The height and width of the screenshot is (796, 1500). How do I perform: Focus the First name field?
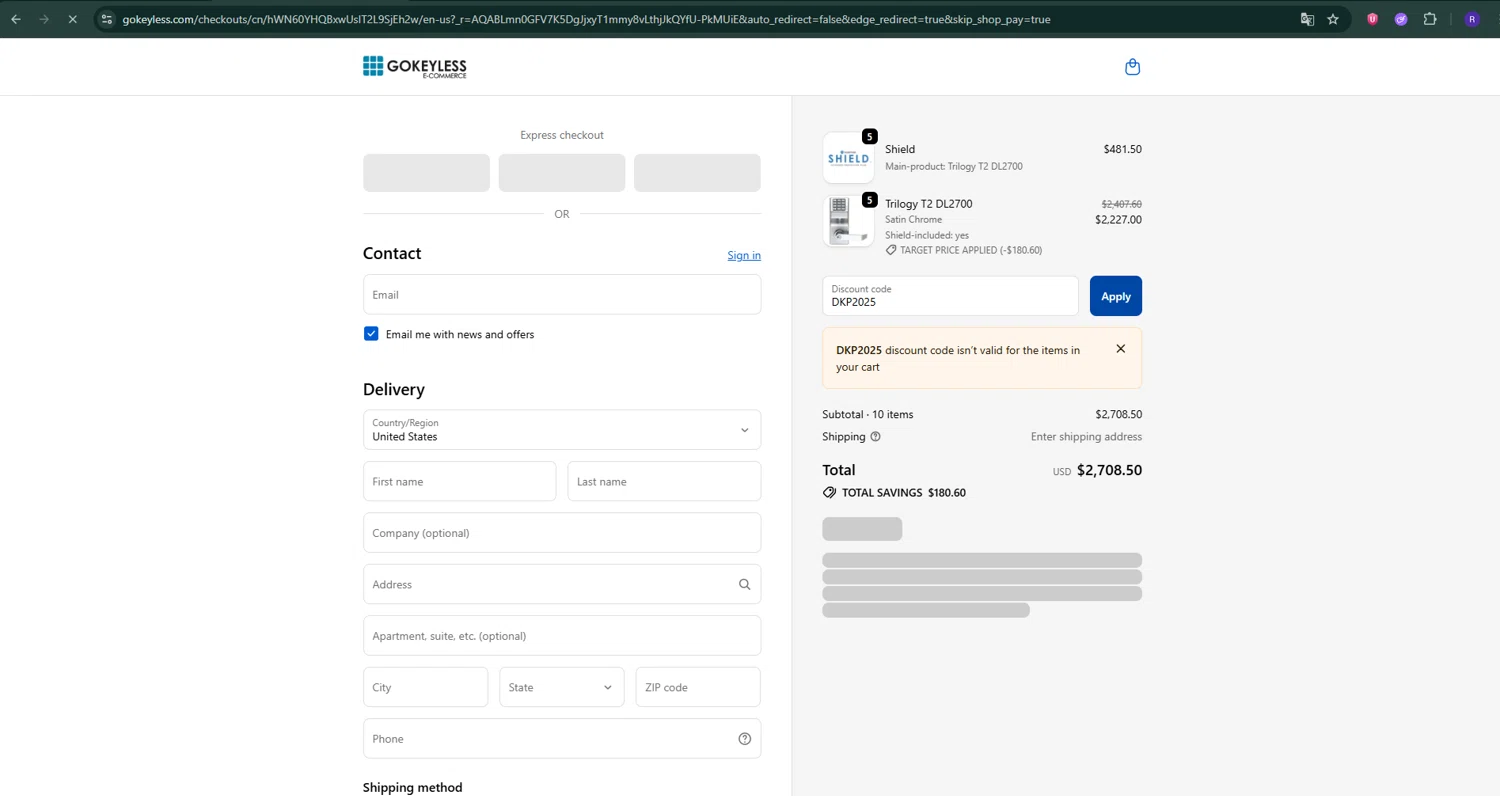(459, 481)
